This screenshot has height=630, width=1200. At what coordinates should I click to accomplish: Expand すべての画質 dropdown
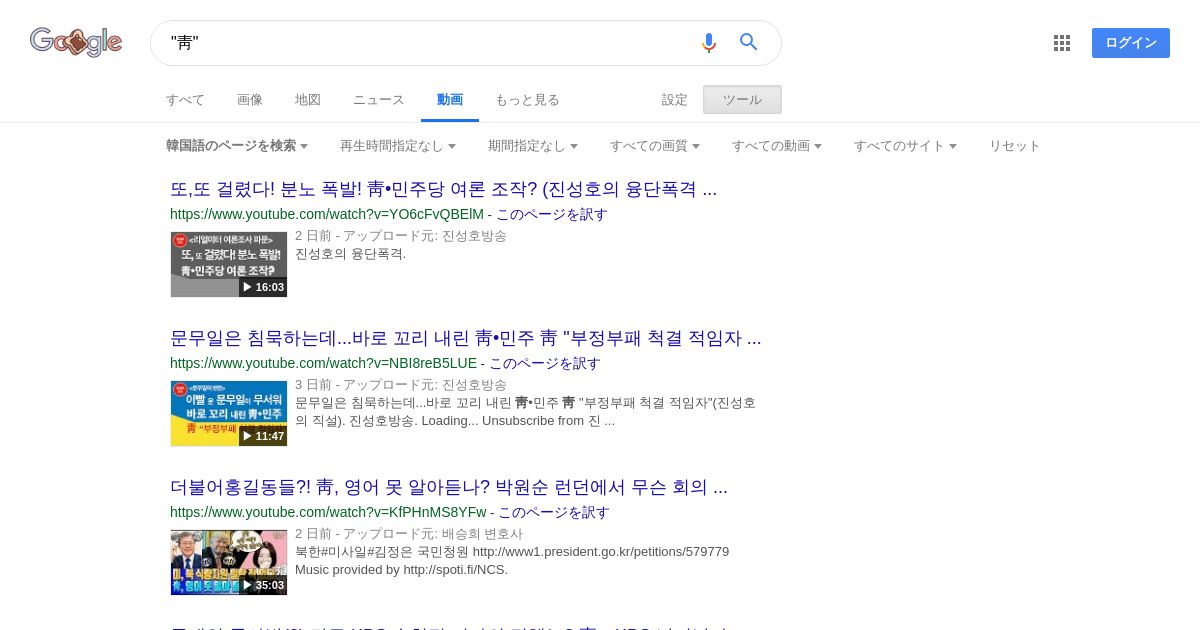coord(655,146)
